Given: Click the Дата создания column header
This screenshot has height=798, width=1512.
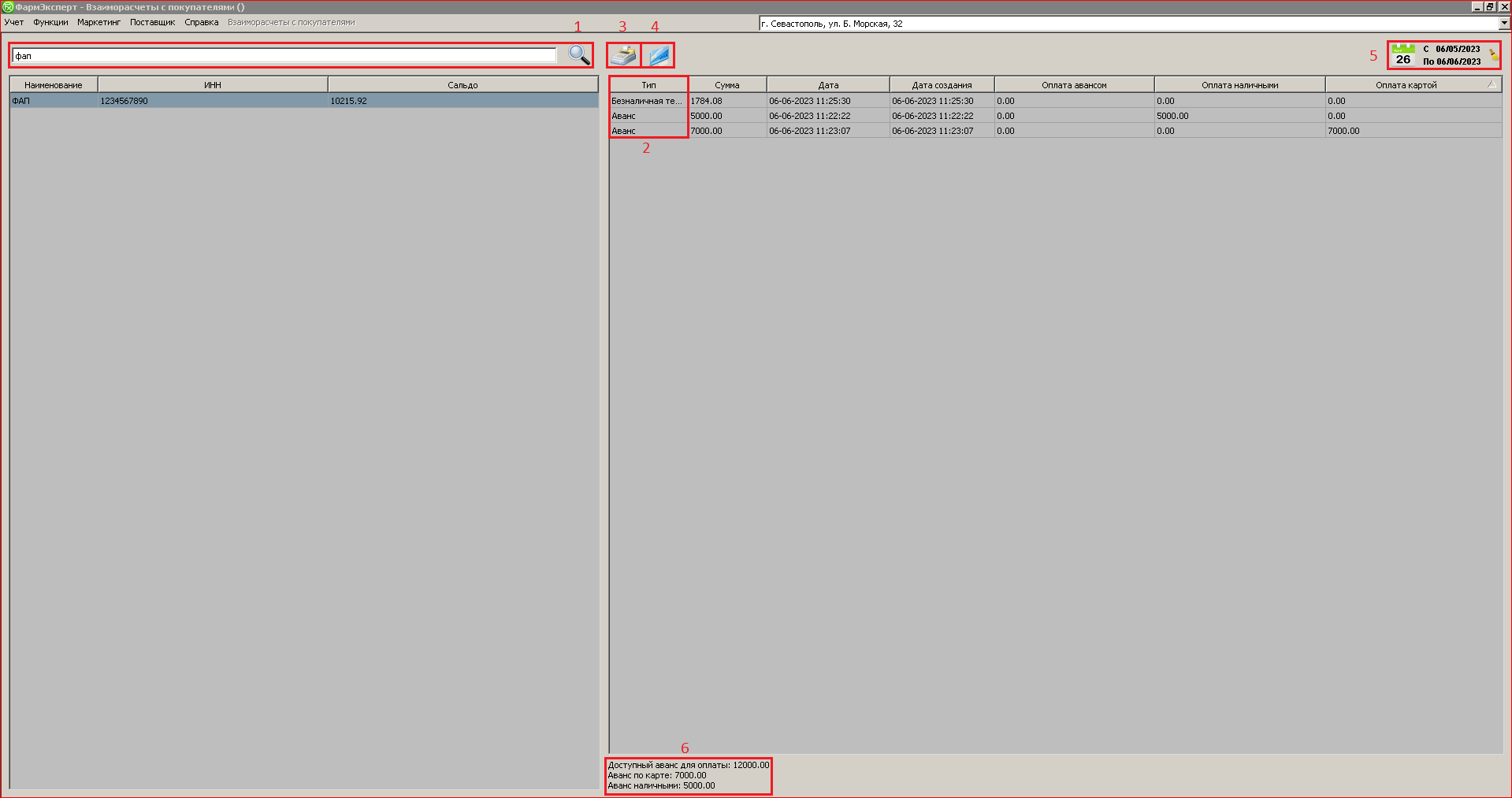Looking at the screenshot, I should [x=942, y=85].
